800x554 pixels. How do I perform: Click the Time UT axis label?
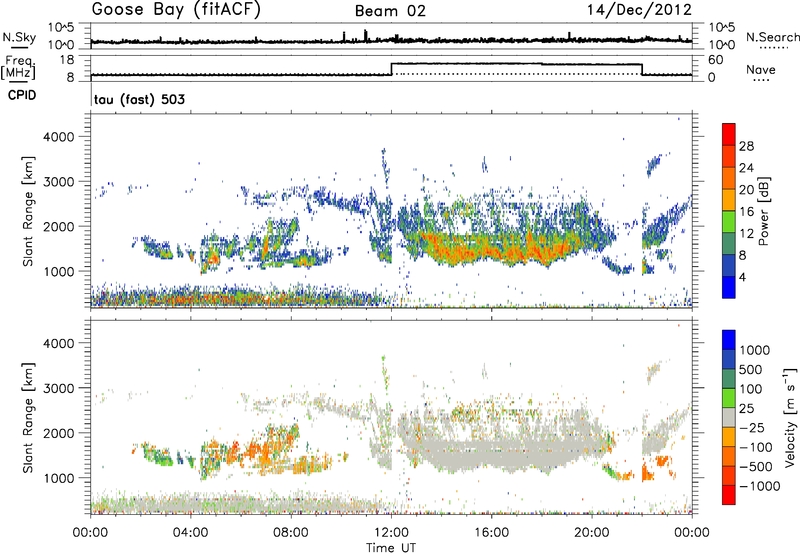pos(391,548)
